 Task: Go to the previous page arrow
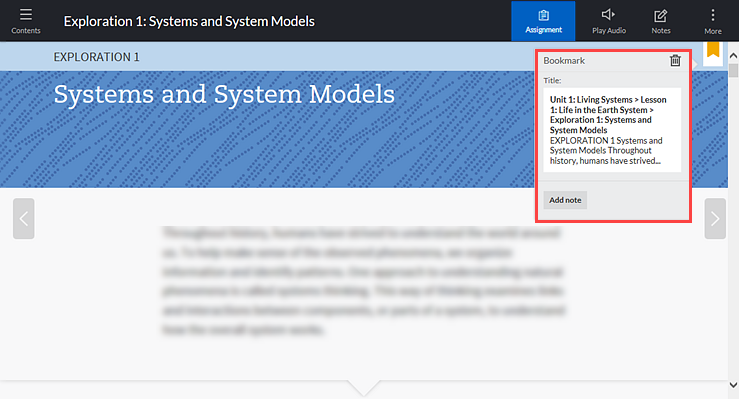24,219
